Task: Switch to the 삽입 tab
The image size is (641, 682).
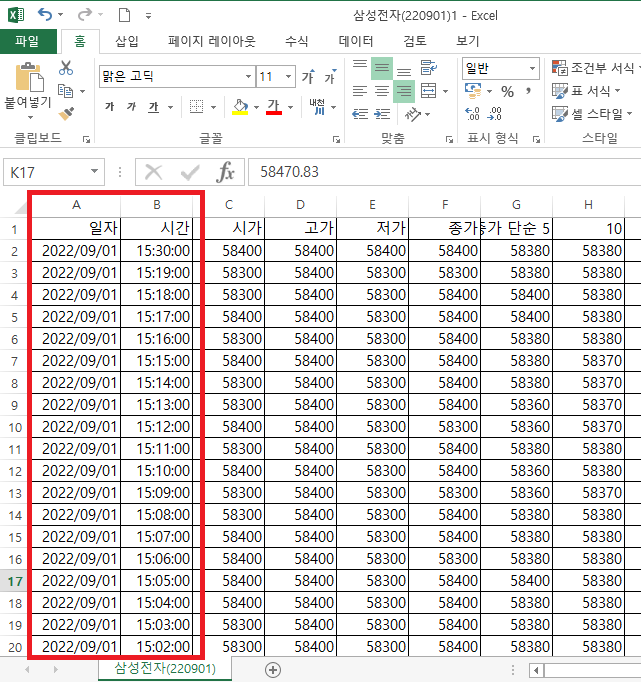Action: click(127, 42)
